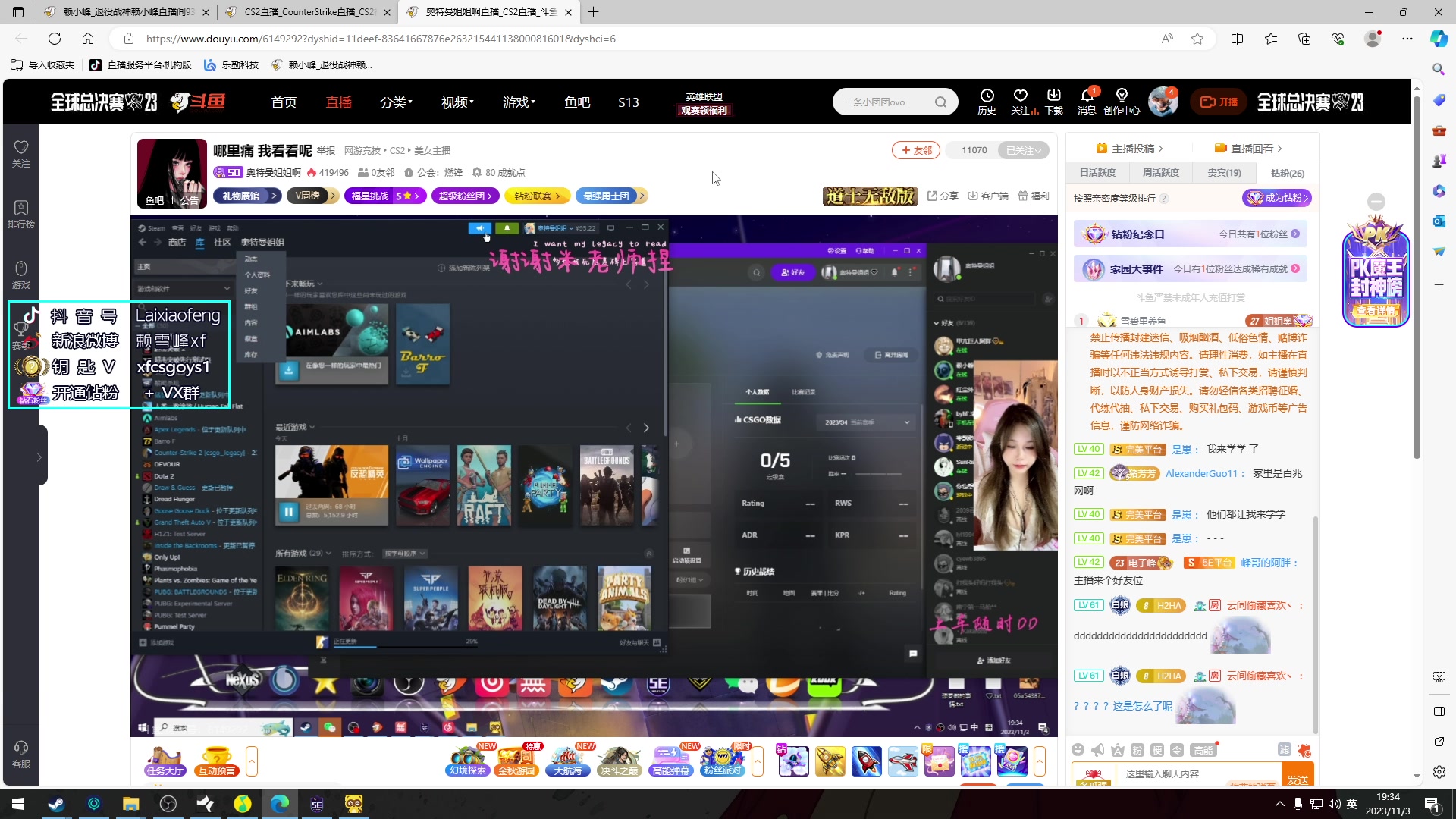Expand 主播投稿 chevron

[1161, 149]
